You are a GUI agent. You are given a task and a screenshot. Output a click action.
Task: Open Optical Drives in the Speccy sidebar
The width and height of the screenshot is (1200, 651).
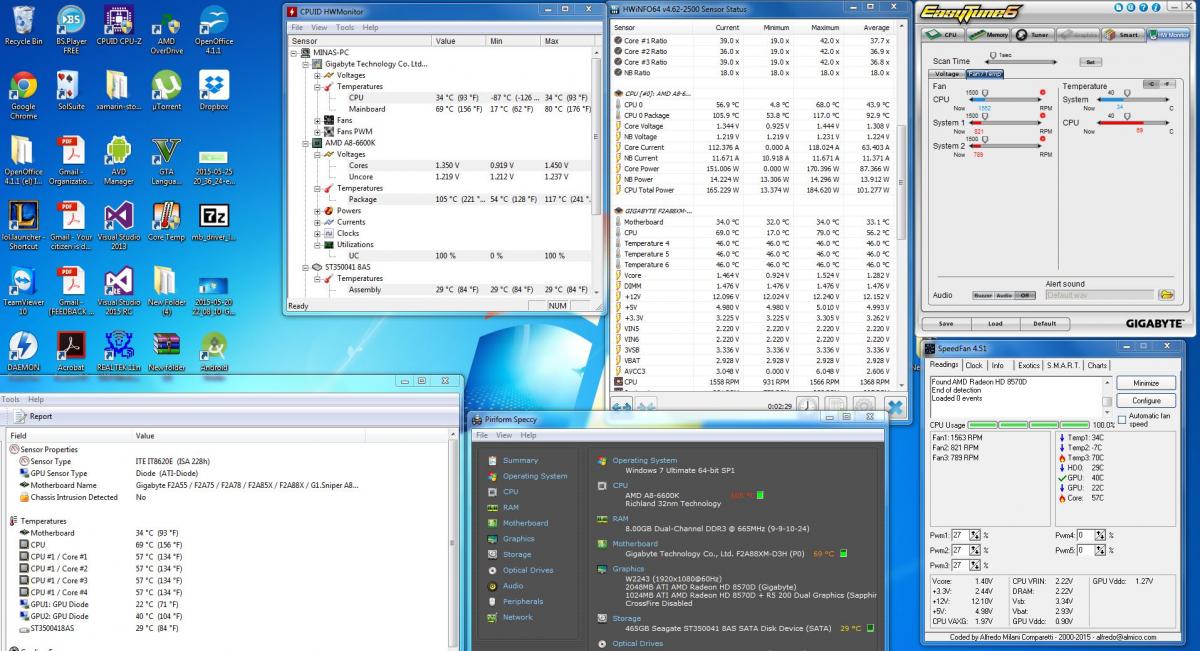520,570
